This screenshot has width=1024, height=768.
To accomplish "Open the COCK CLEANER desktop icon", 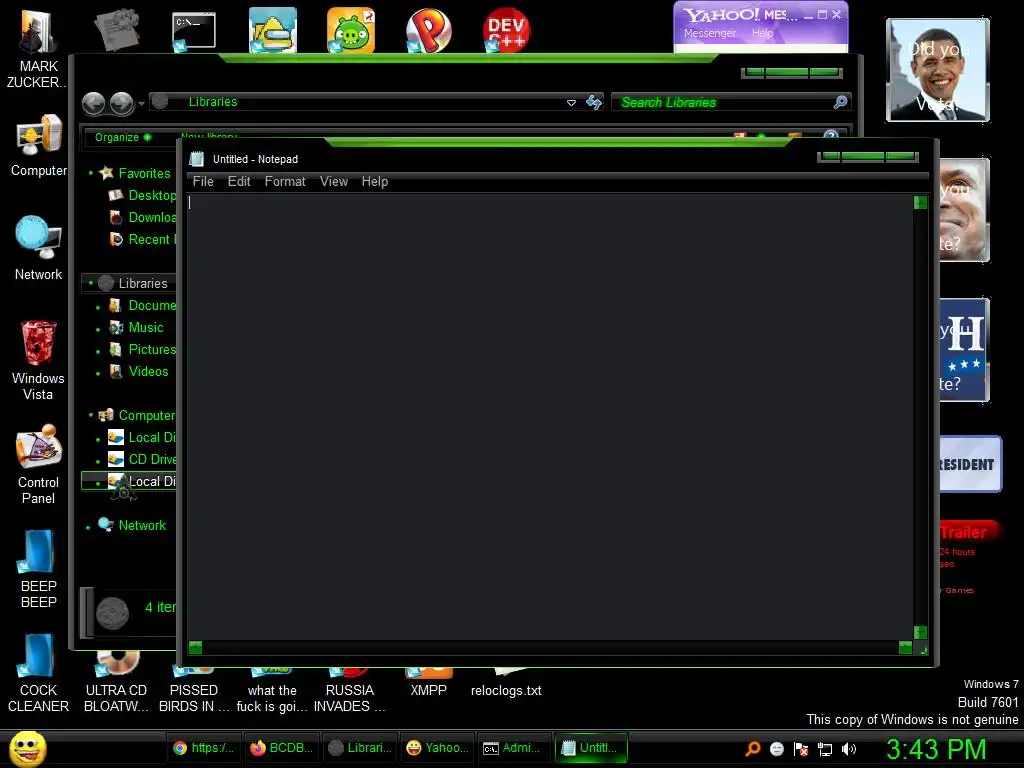I will [x=39, y=673].
